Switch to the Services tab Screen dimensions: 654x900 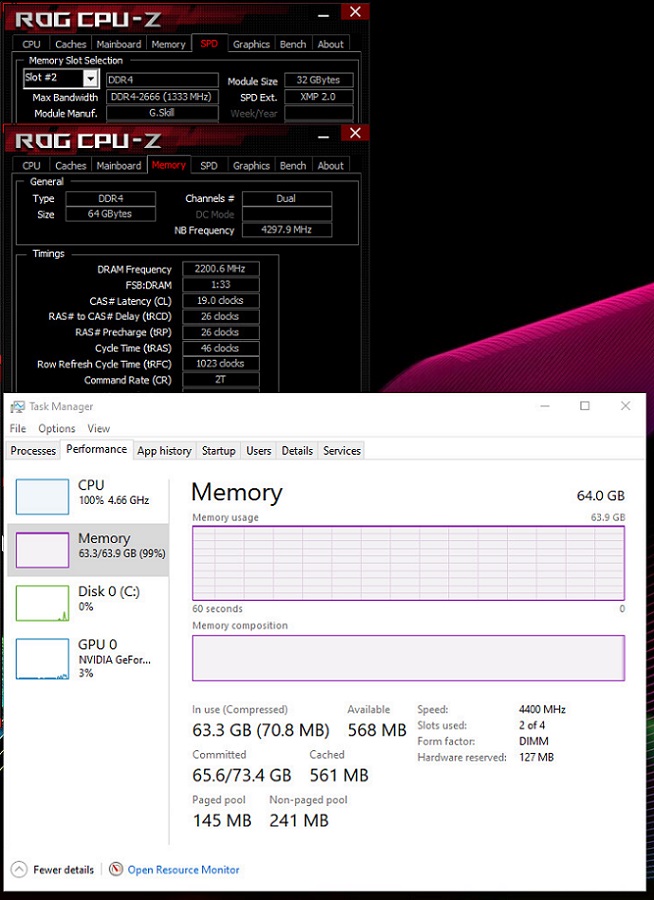pos(342,451)
